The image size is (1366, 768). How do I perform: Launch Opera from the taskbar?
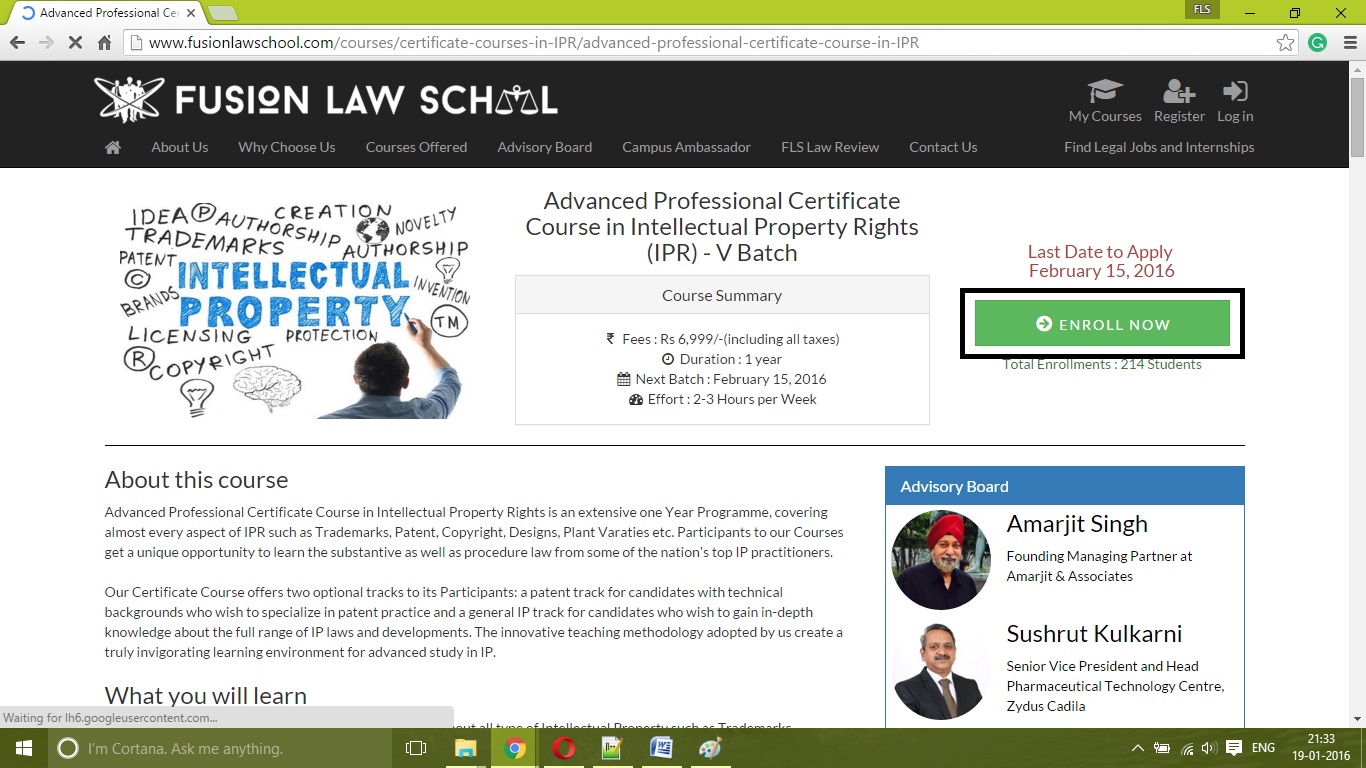564,748
